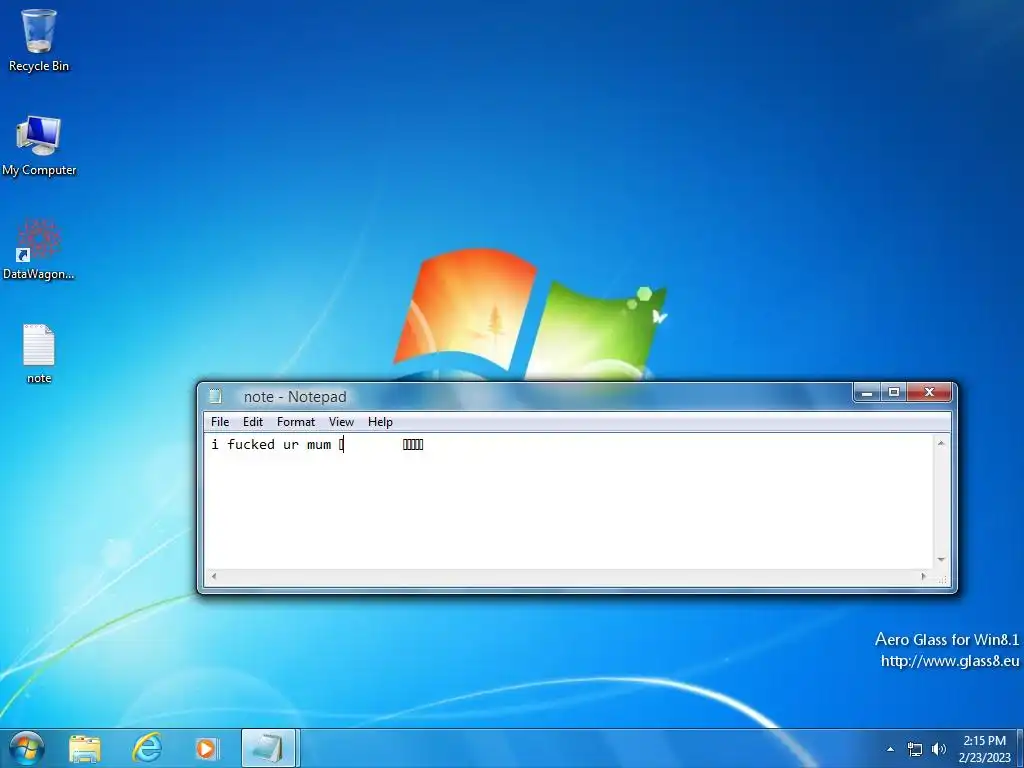
Task: Close the Notepad window
Action: (x=929, y=392)
